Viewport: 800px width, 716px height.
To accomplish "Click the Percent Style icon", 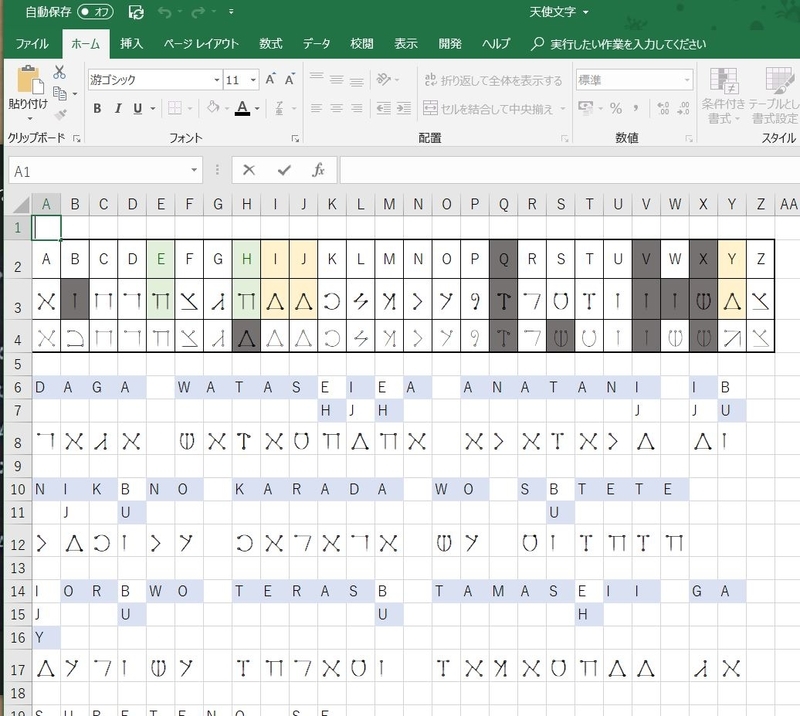I will (616, 108).
